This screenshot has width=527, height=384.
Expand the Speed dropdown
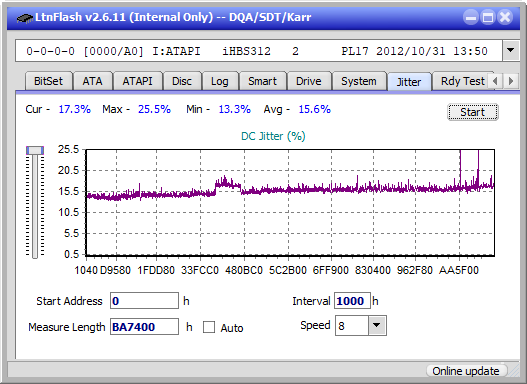click(x=377, y=325)
